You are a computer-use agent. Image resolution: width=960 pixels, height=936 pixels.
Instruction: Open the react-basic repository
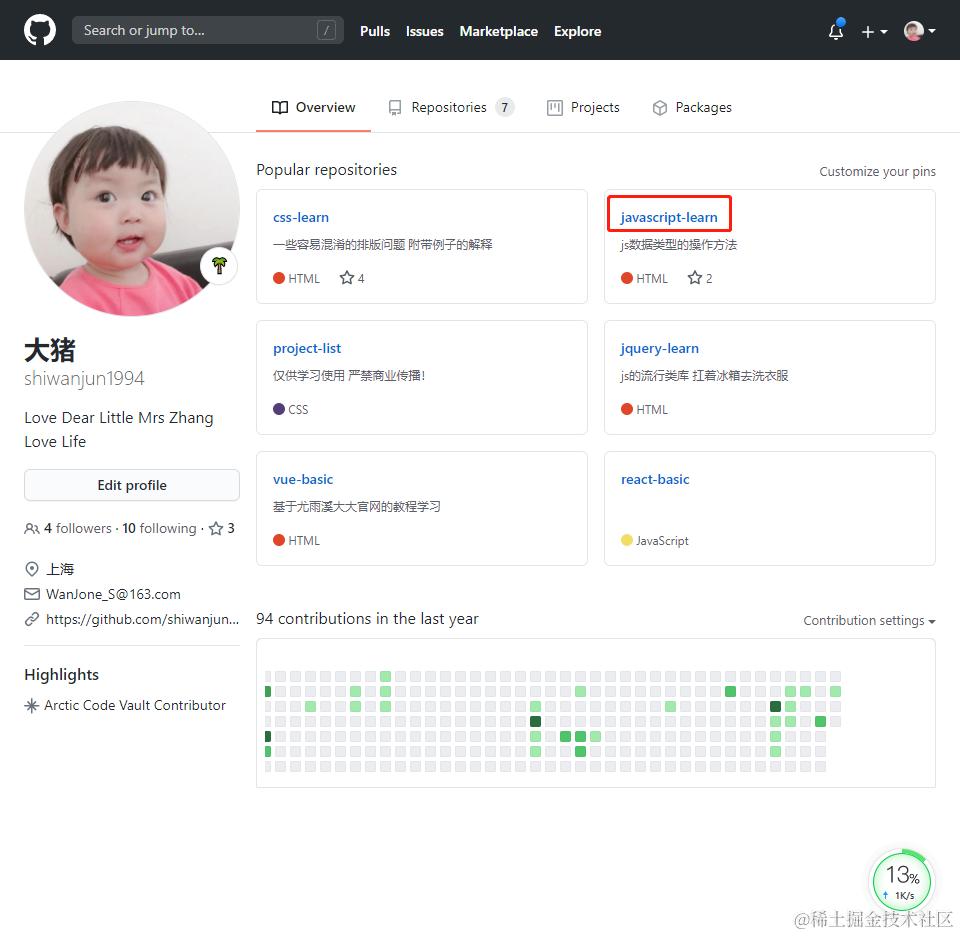[x=654, y=479]
